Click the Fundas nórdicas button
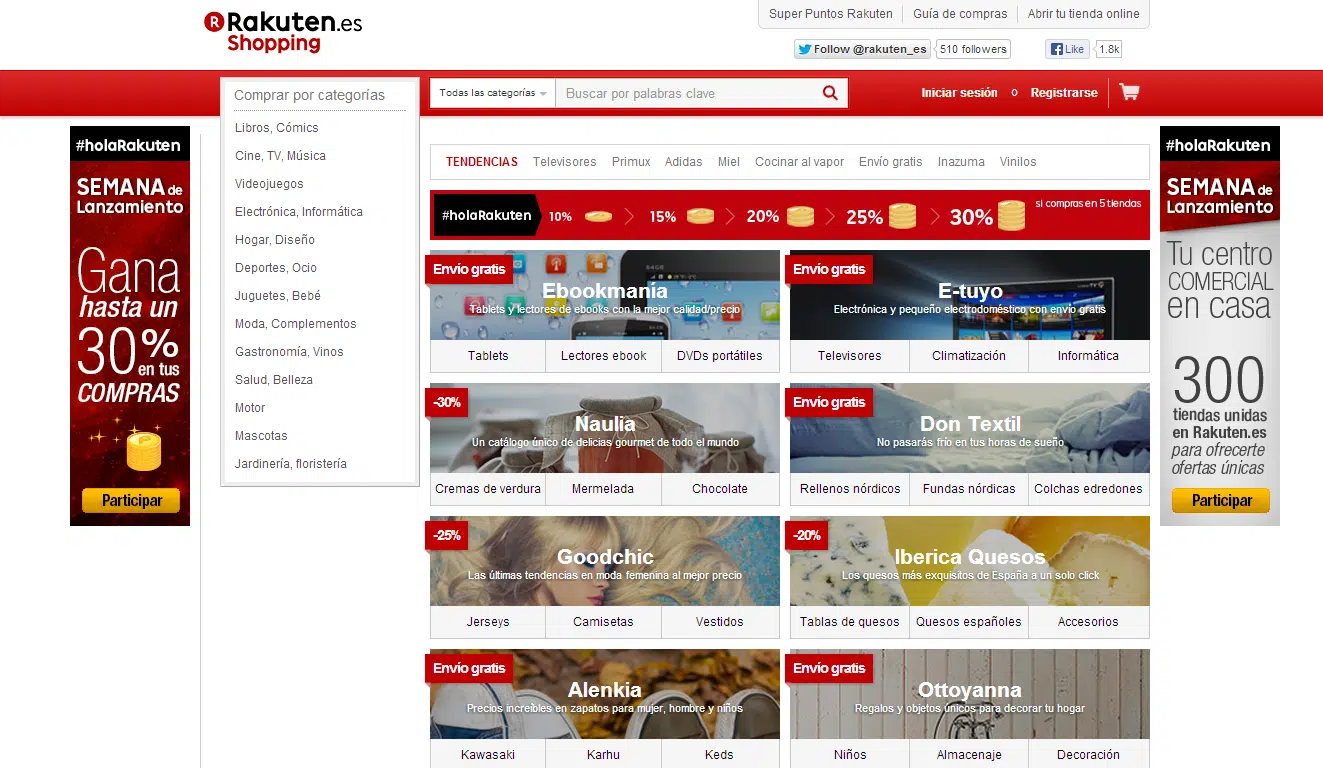The width and height of the screenshot is (1323, 768). pyautogui.click(x=969, y=489)
